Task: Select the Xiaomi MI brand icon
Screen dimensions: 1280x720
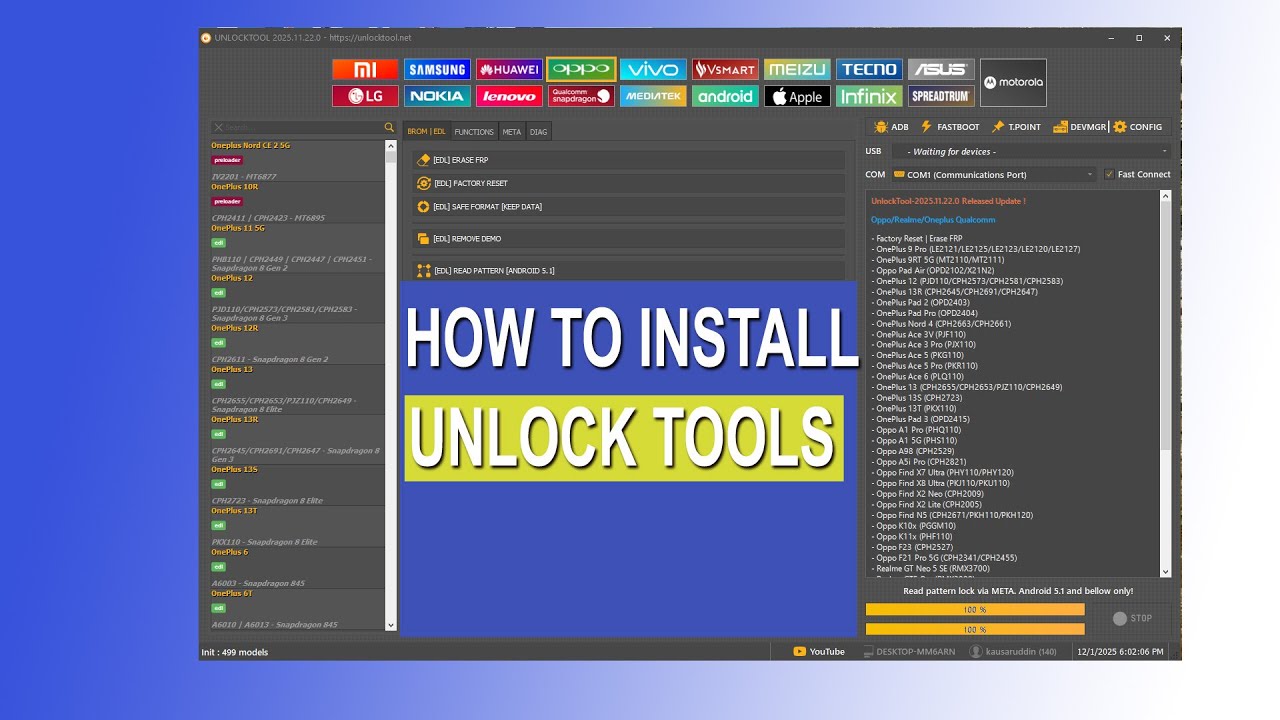Action: pos(365,69)
